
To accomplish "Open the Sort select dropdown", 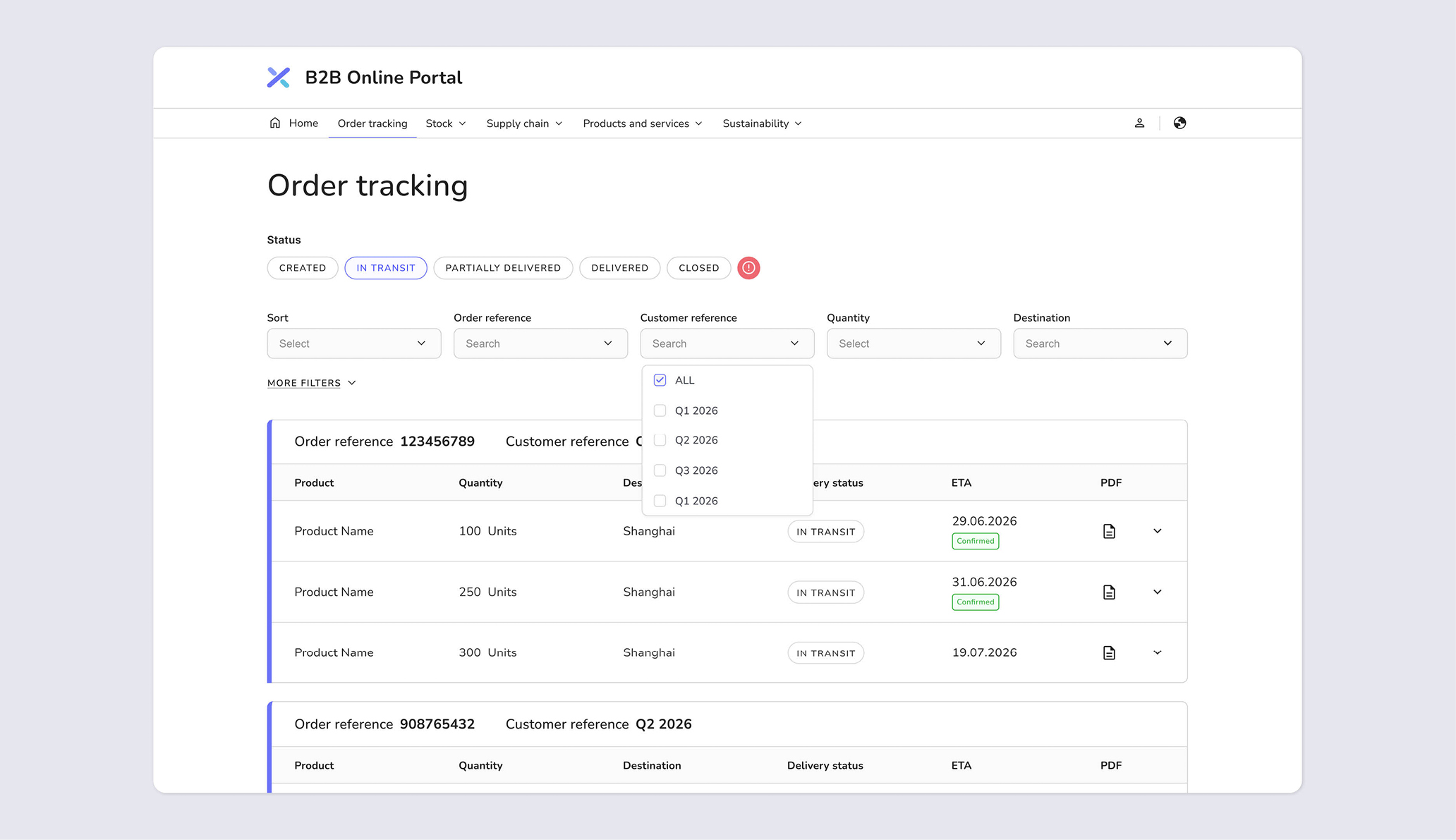I will [354, 343].
